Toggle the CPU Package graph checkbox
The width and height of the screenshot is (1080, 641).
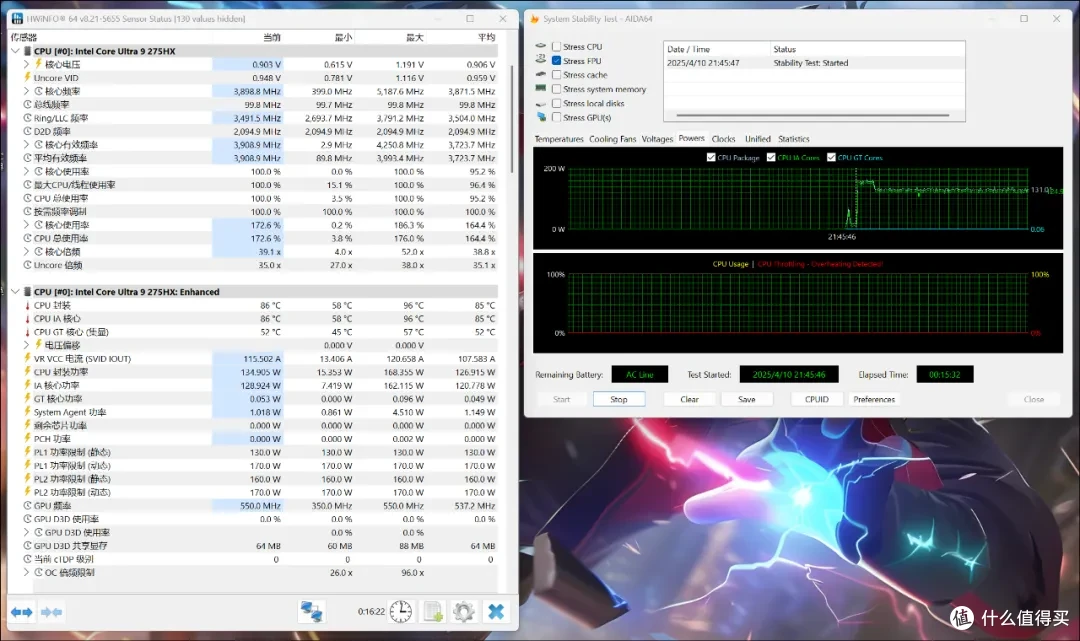(x=711, y=158)
